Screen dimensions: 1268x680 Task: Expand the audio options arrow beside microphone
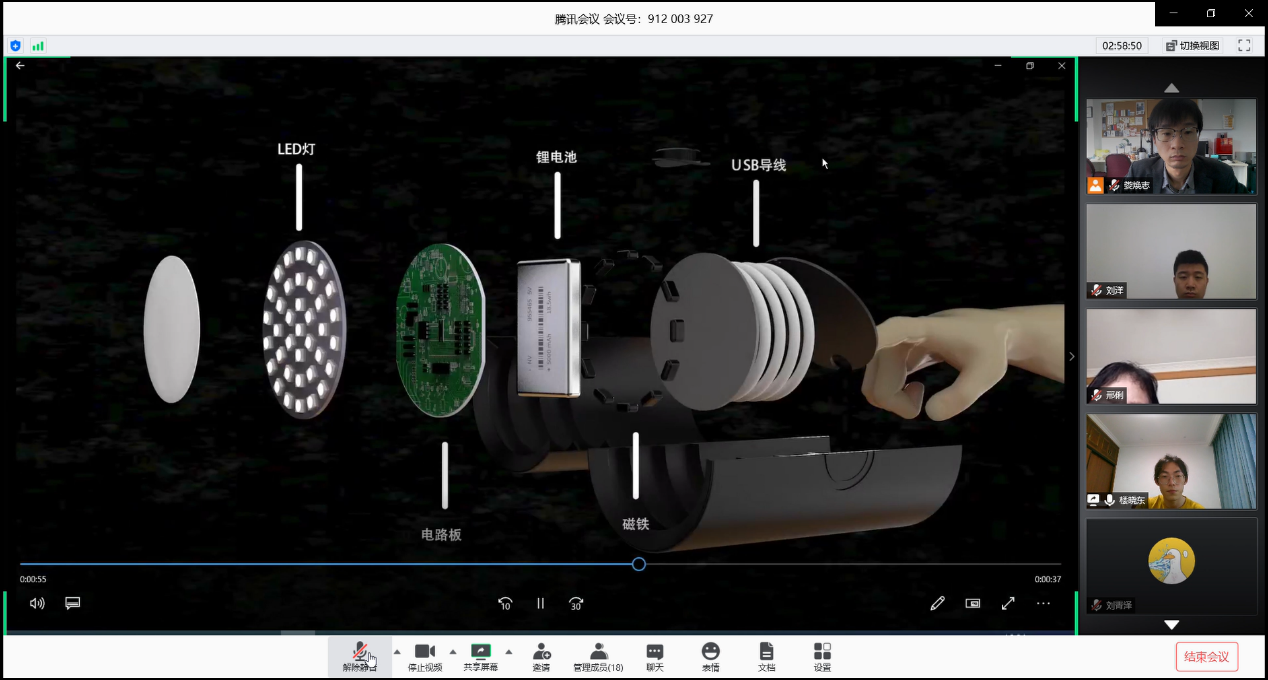click(x=397, y=651)
